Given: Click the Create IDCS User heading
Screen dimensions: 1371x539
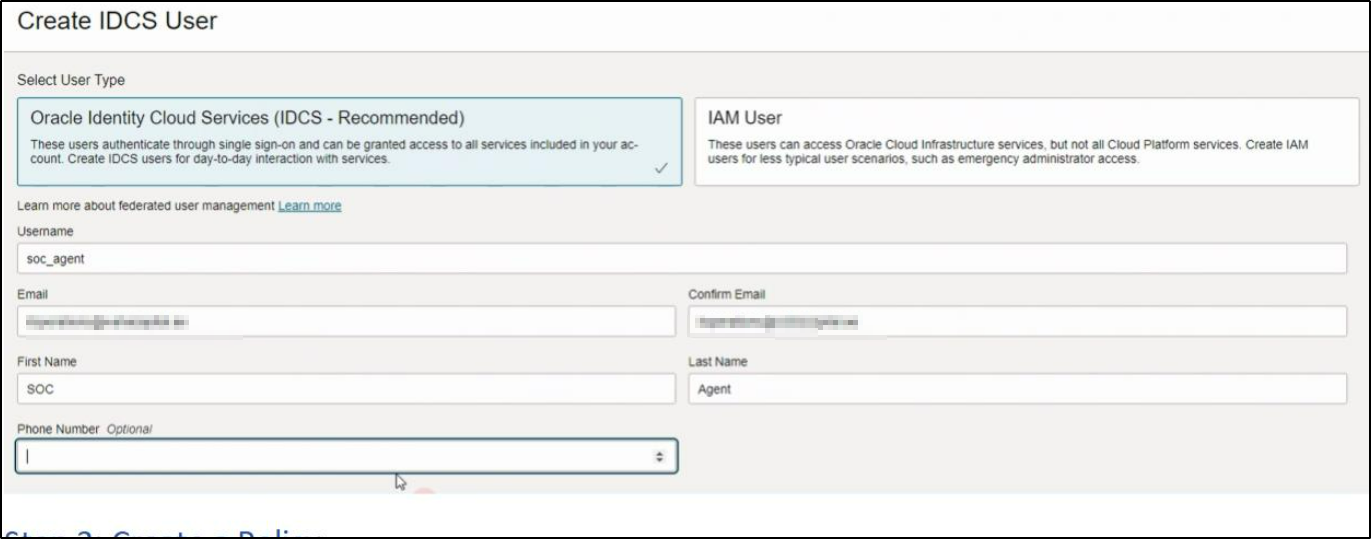Looking at the screenshot, I should pyautogui.click(x=118, y=21).
